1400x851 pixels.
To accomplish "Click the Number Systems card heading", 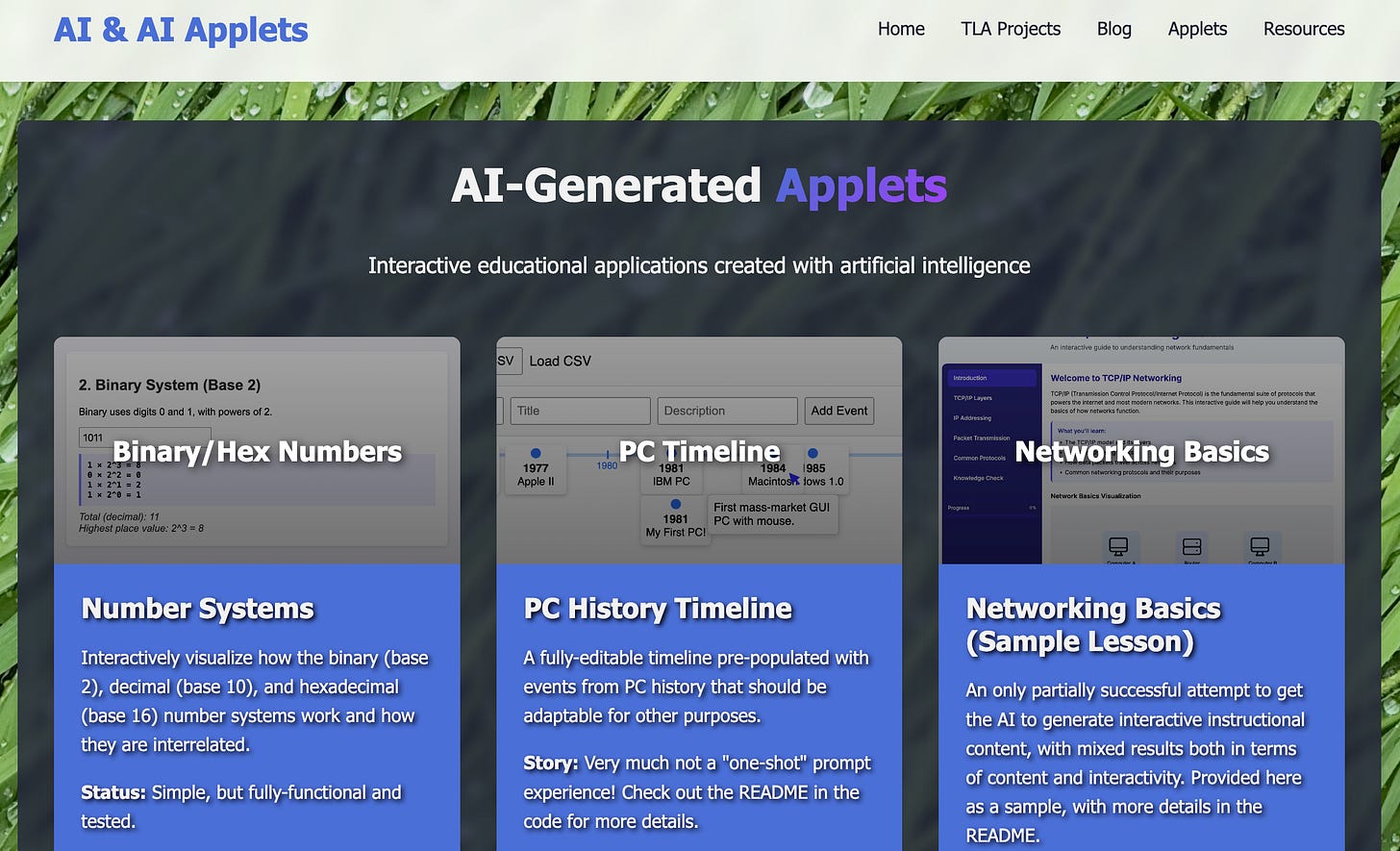I will [197, 609].
